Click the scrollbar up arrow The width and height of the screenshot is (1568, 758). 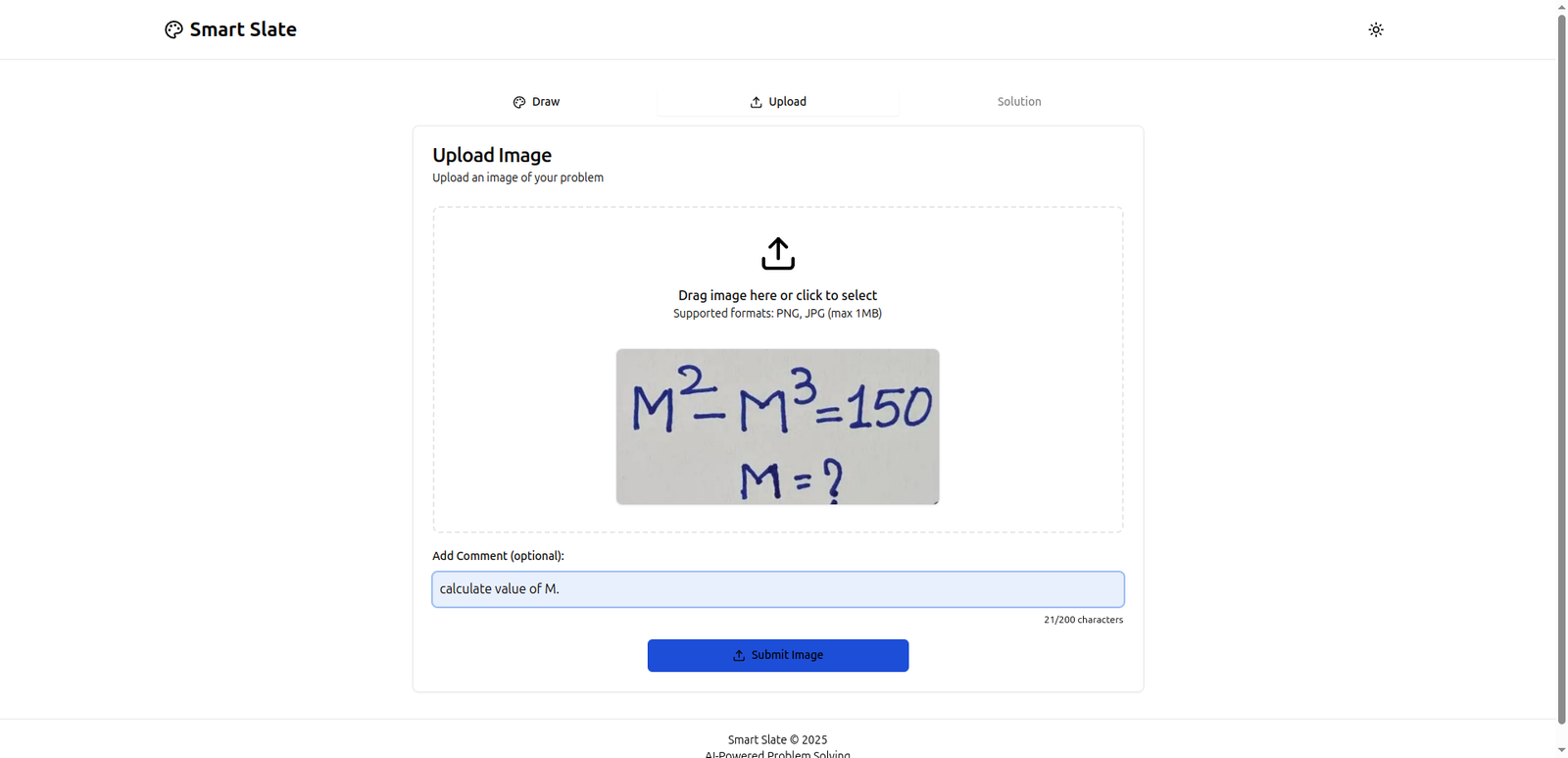click(1561, 6)
